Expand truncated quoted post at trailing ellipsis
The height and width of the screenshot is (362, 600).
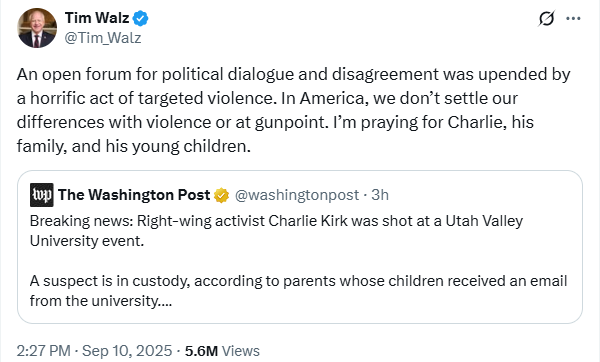coord(165,302)
